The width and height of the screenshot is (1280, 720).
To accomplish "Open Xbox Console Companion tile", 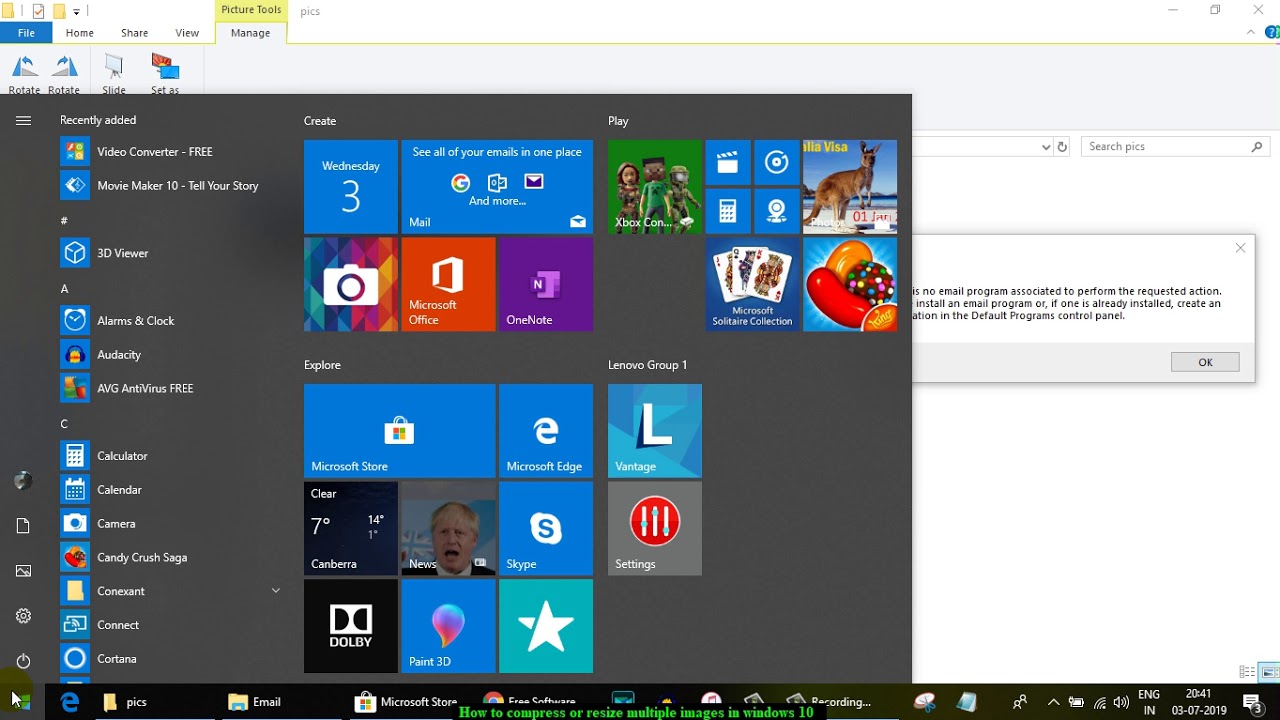I will 655,187.
